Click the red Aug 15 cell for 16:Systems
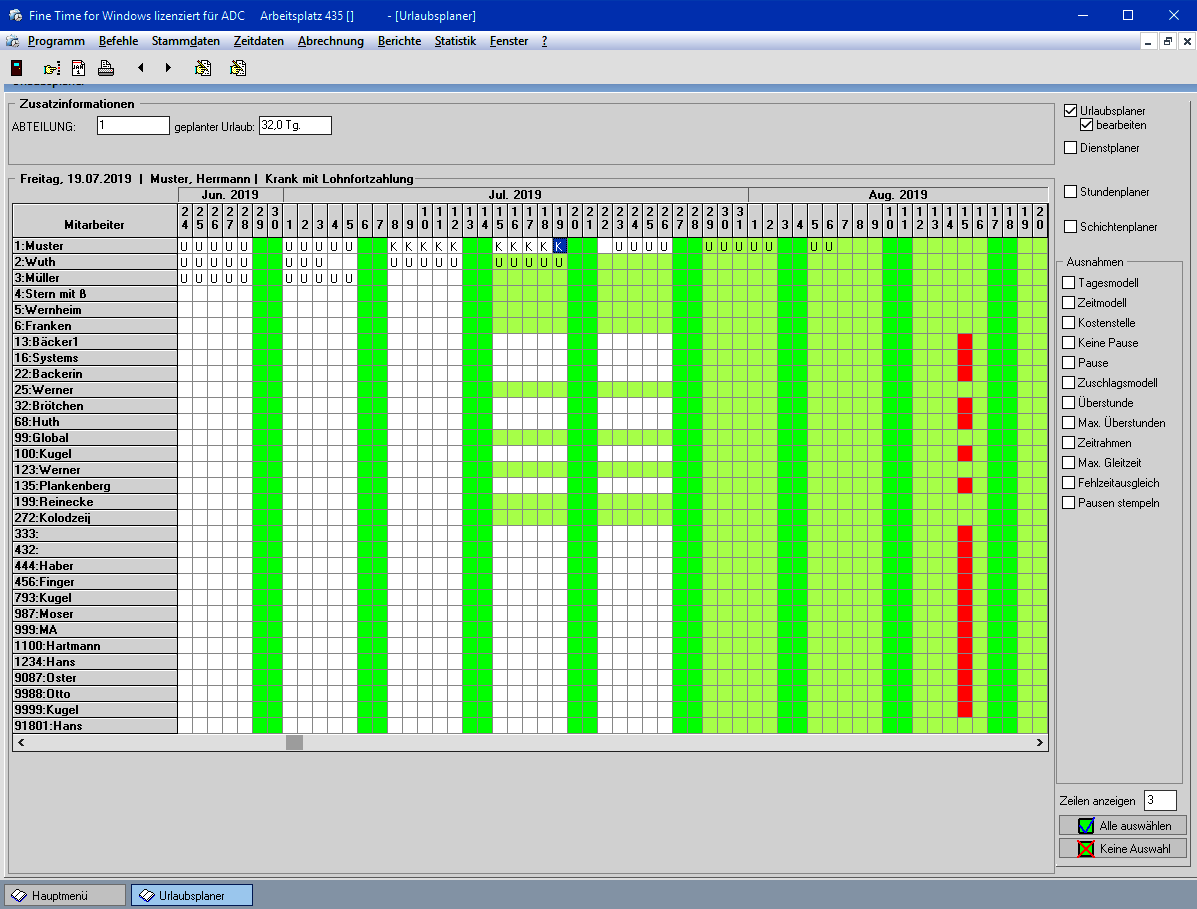Image resolution: width=1197 pixels, height=909 pixels. click(965, 358)
